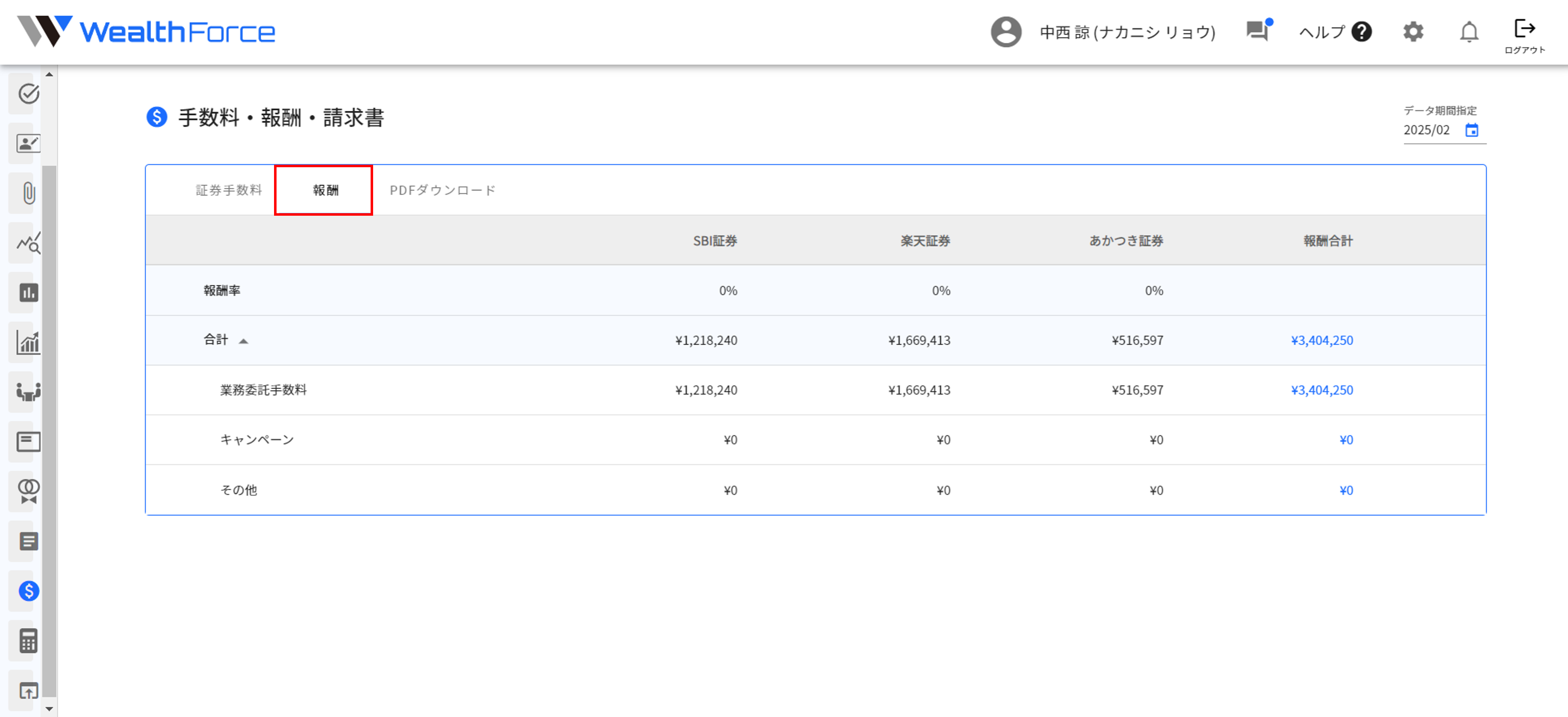This screenshot has width=1568, height=717.
Task: Click the 合計 total ¥3,404,250 link
Action: point(1321,340)
